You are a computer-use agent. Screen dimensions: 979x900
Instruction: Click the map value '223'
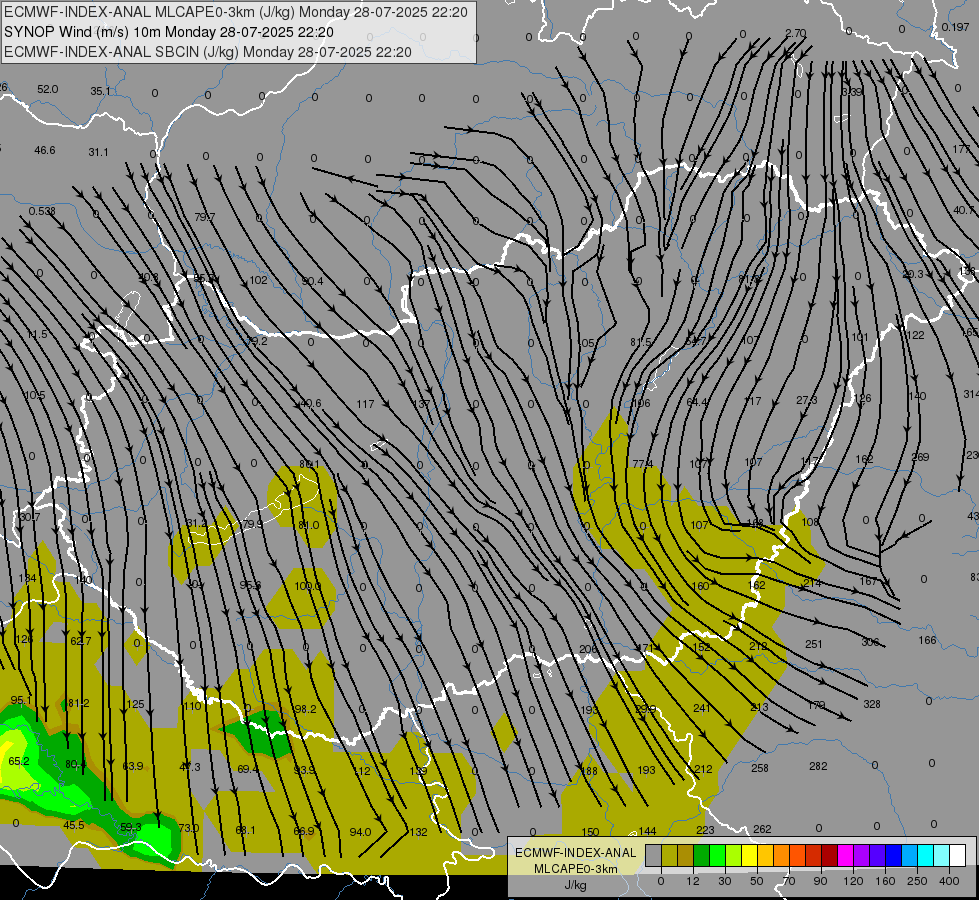705,830
